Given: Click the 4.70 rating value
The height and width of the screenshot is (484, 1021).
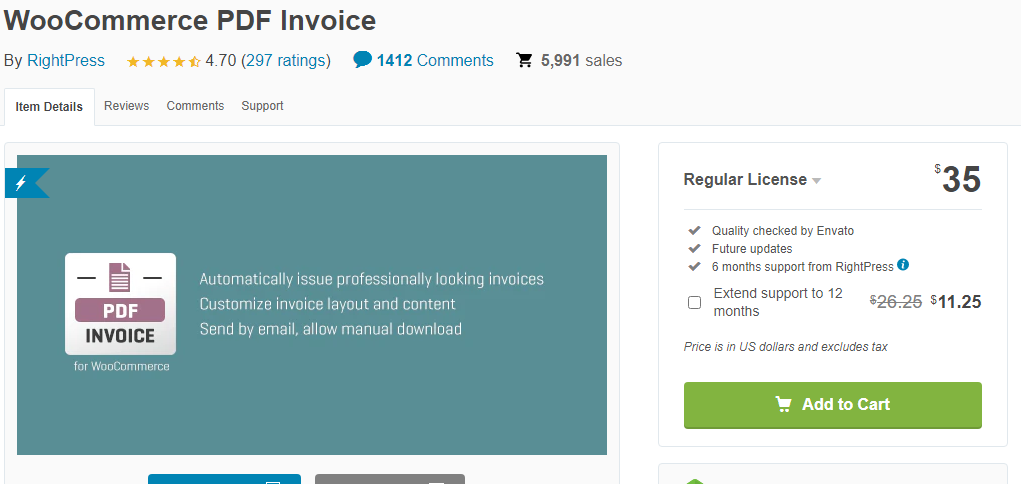Looking at the screenshot, I should [221, 61].
